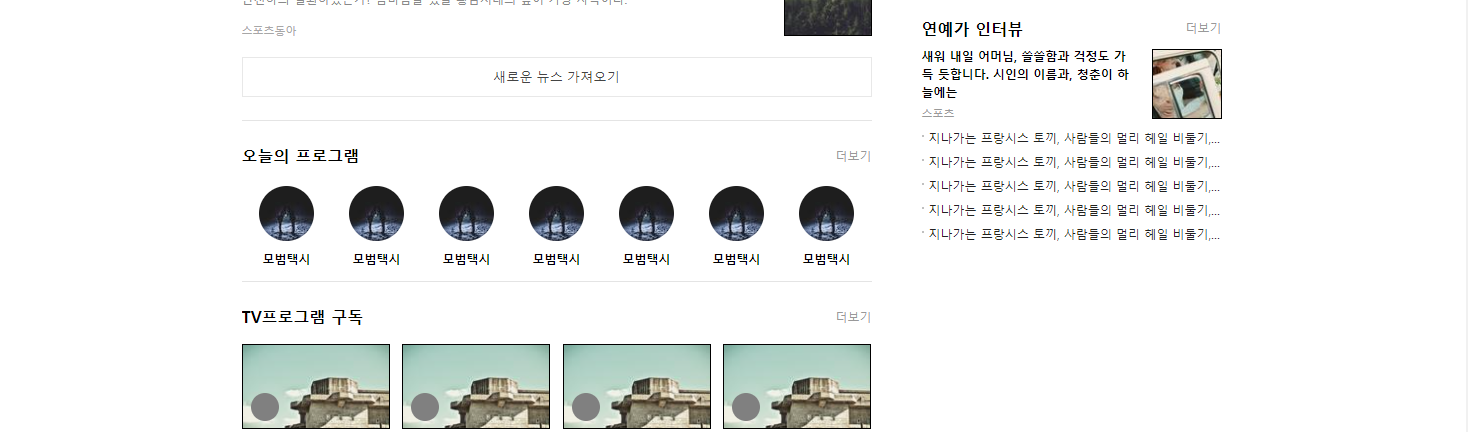Open the 연예가 인터뷰 featured thumbnail image
1468x432 pixels.
pyautogui.click(x=1187, y=84)
